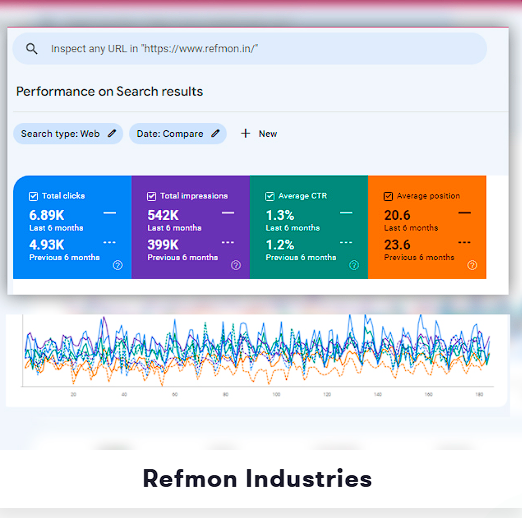
Task: Open help icon on Average CTR card
Action: [354, 265]
